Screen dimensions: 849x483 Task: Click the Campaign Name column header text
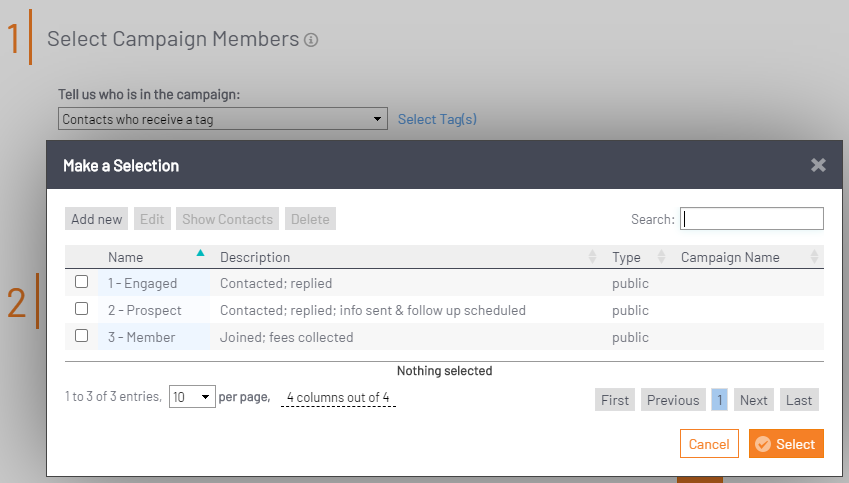[730, 257]
